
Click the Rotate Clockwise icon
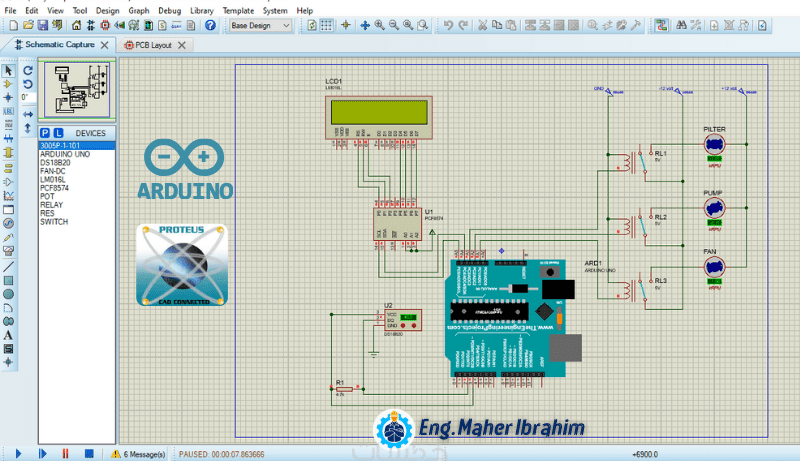[x=28, y=70]
